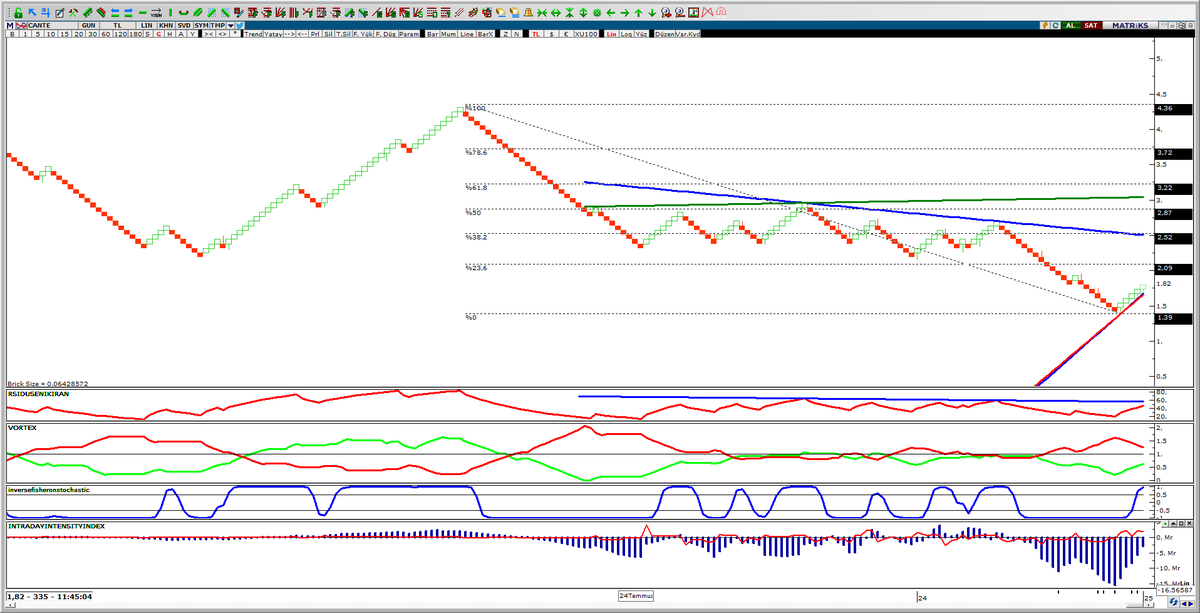Toggle the Yüz percent scale option
The height and width of the screenshot is (613, 1200).
pyautogui.click(x=641, y=34)
